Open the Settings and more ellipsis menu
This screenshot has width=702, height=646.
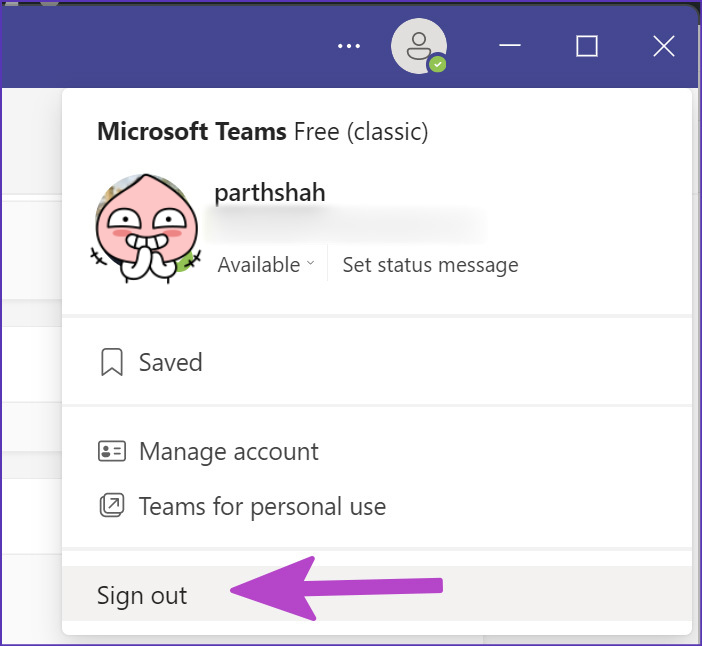tap(349, 46)
